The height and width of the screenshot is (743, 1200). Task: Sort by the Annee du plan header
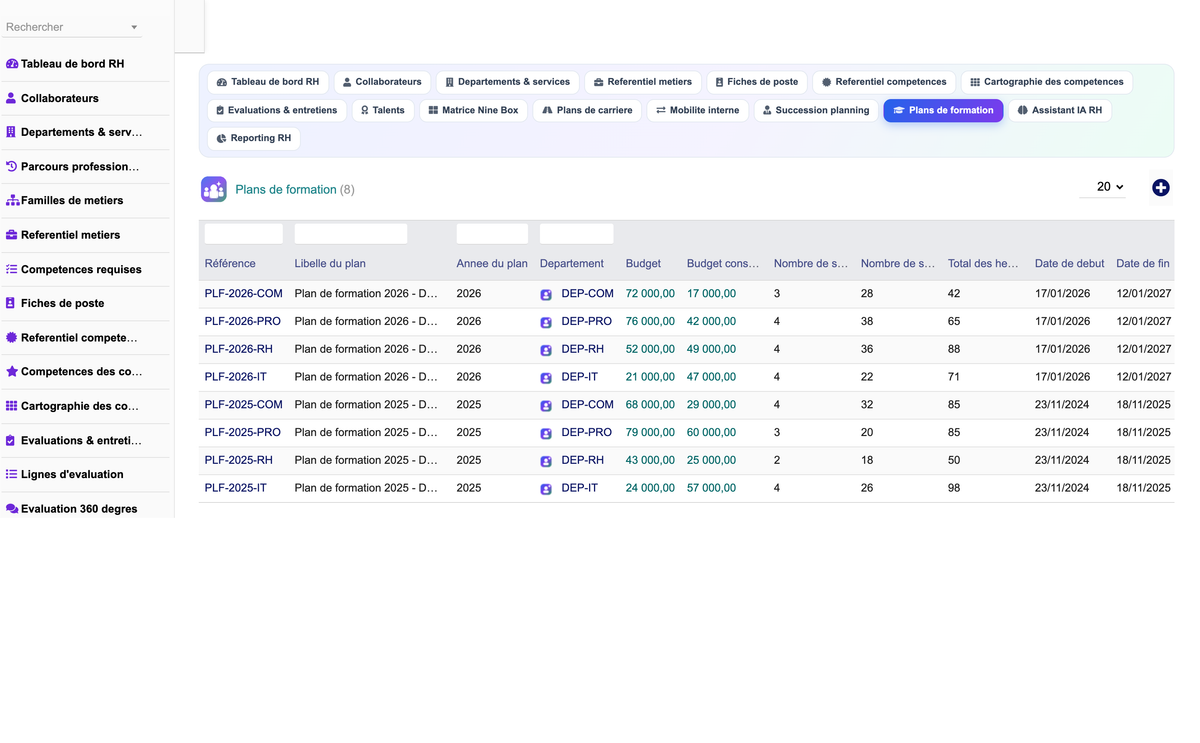point(492,264)
